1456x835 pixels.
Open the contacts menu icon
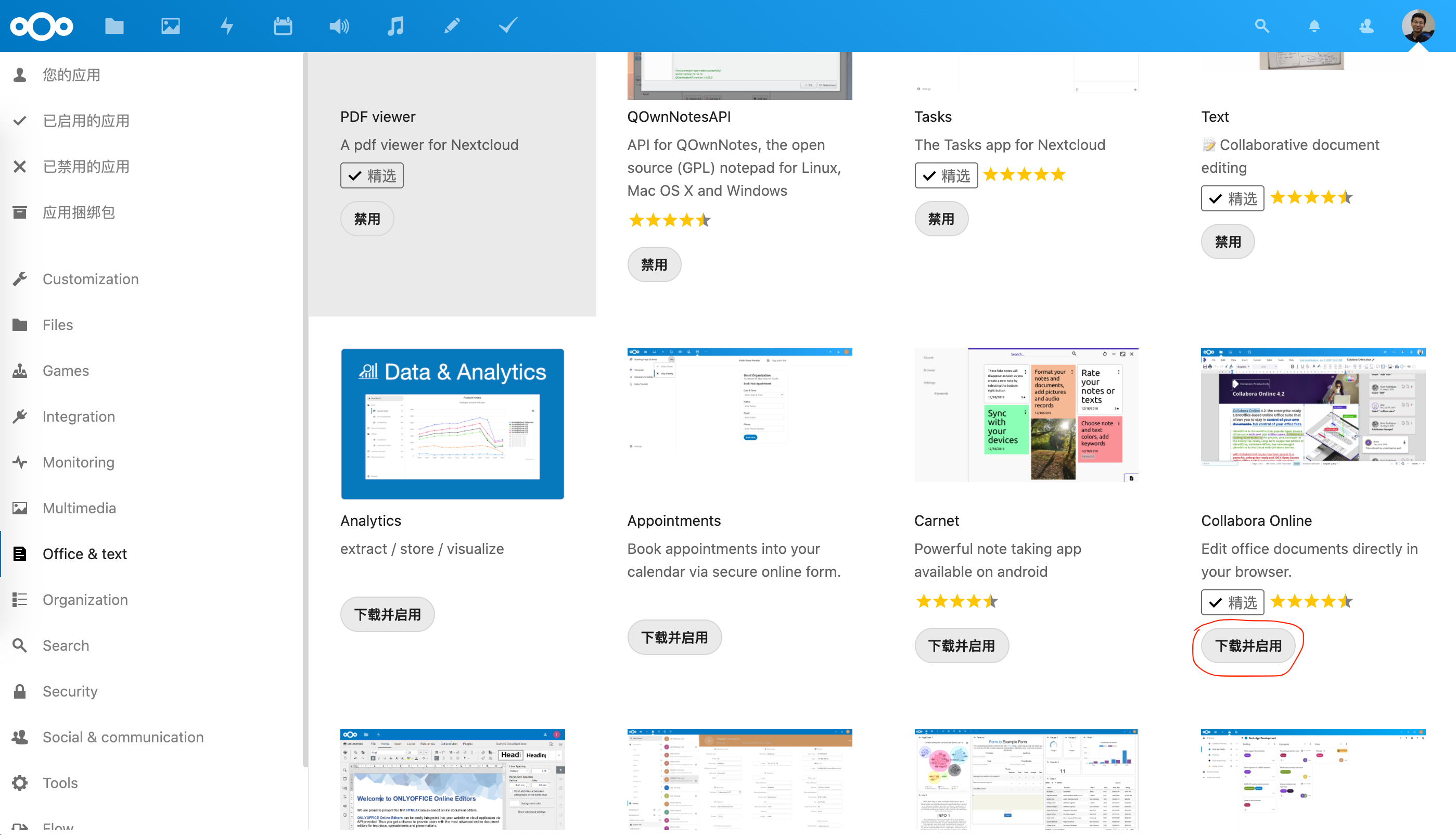point(1366,27)
